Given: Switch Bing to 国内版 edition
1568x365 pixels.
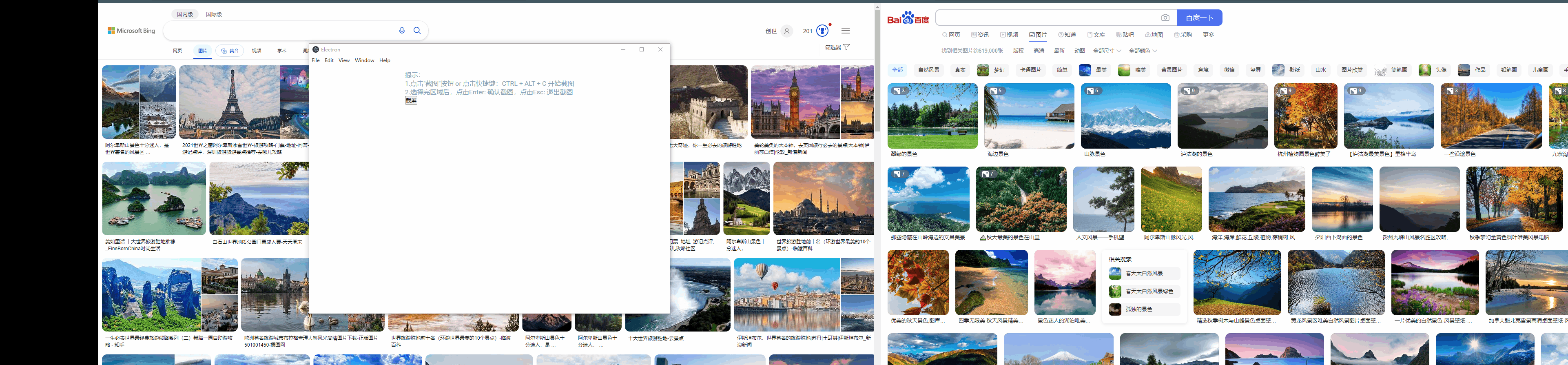Looking at the screenshot, I should point(185,14).
